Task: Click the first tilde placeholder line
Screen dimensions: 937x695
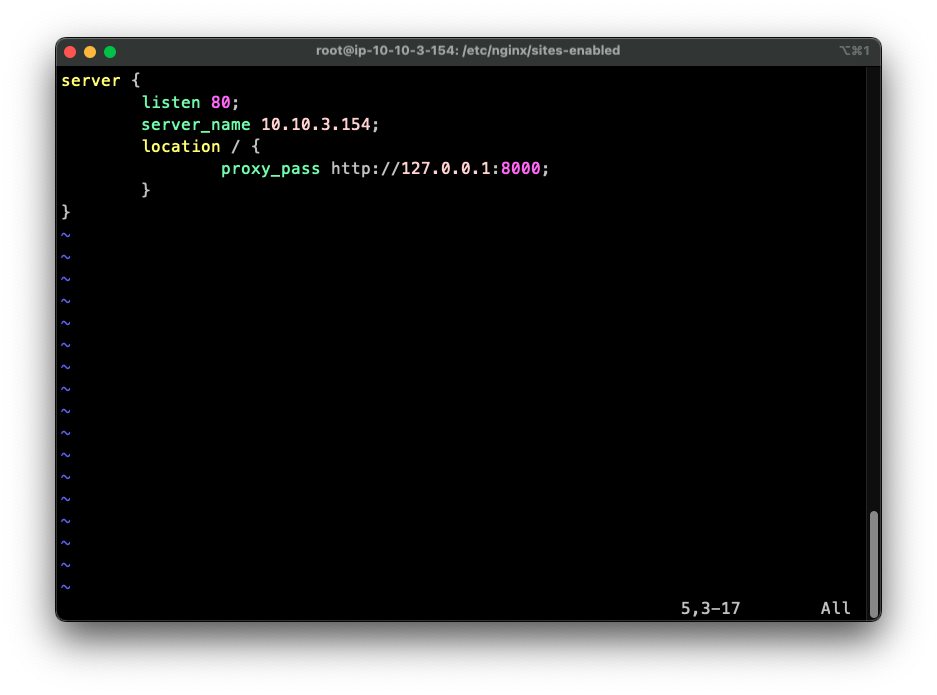Action: click(x=66, y=234)
